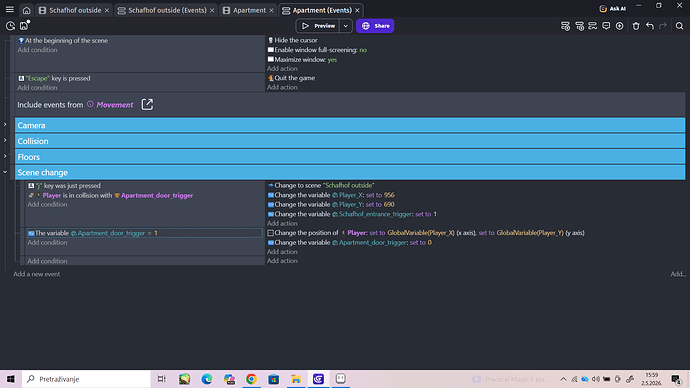Select Schafhof_entrance_trigger set to 1 action

(x=352, y=214)
